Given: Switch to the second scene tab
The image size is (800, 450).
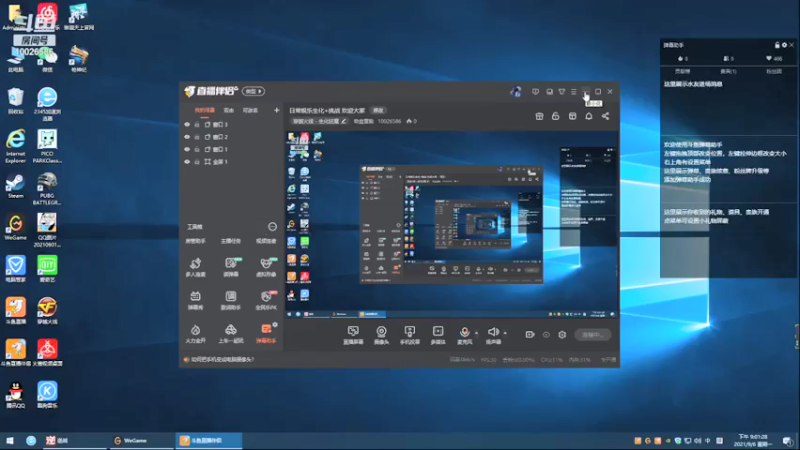Looking at the screenshot, I should tap(229, 110).
